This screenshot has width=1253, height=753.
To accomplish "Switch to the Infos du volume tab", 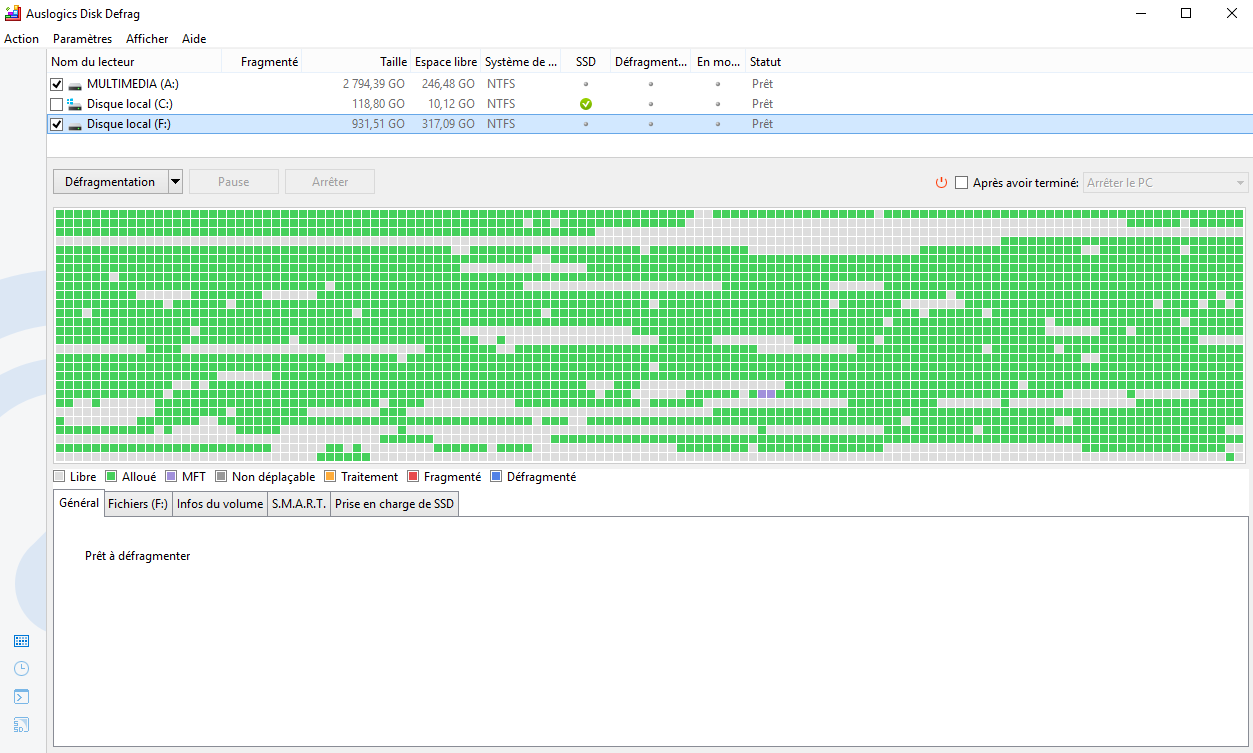I will click(x=219, y=503).
